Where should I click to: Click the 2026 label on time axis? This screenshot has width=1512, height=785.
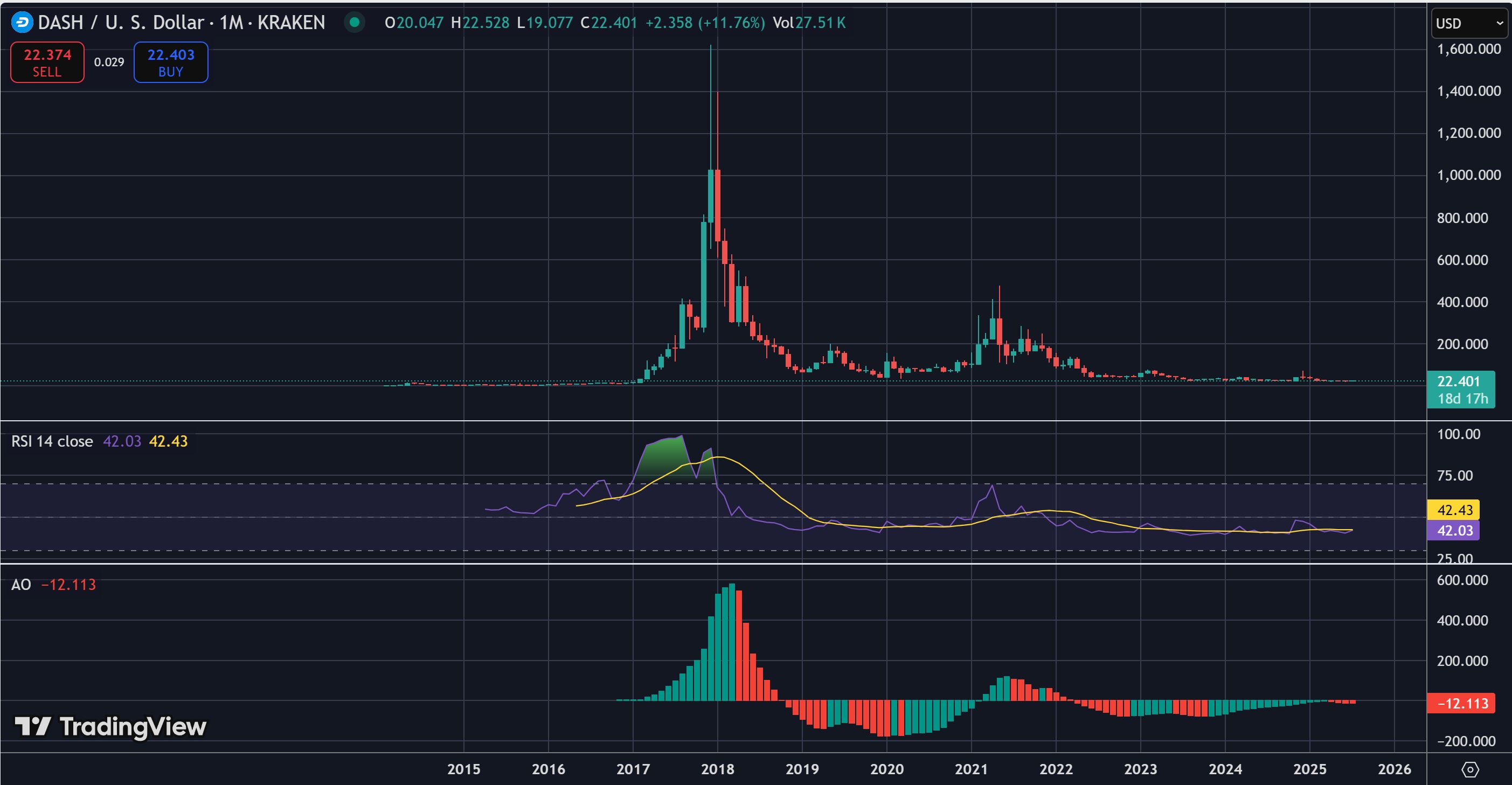point(1395,769)
